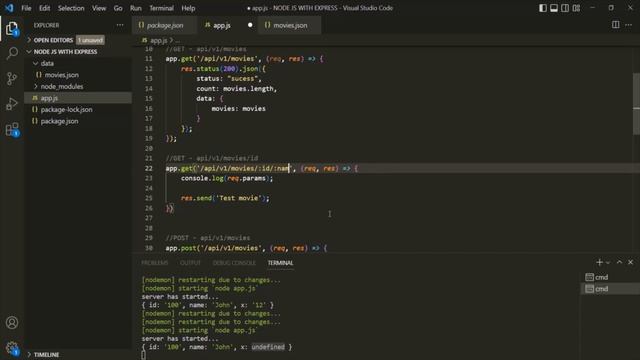This screenshot has width=640, height=360.
Task: Open the Selection menu
Action: coord(71,8)
